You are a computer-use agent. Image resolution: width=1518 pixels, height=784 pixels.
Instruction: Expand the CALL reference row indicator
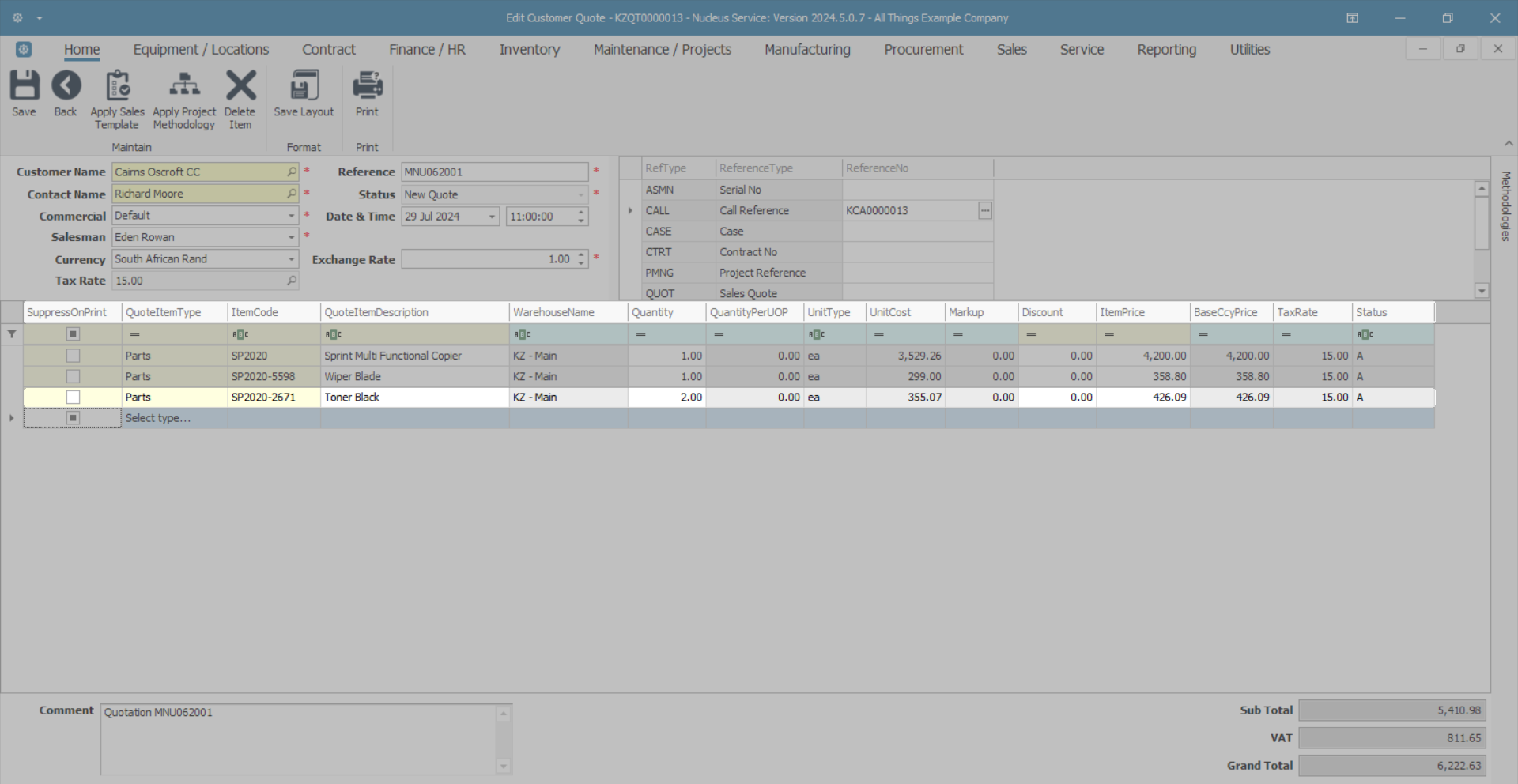(x=630, y=210)
